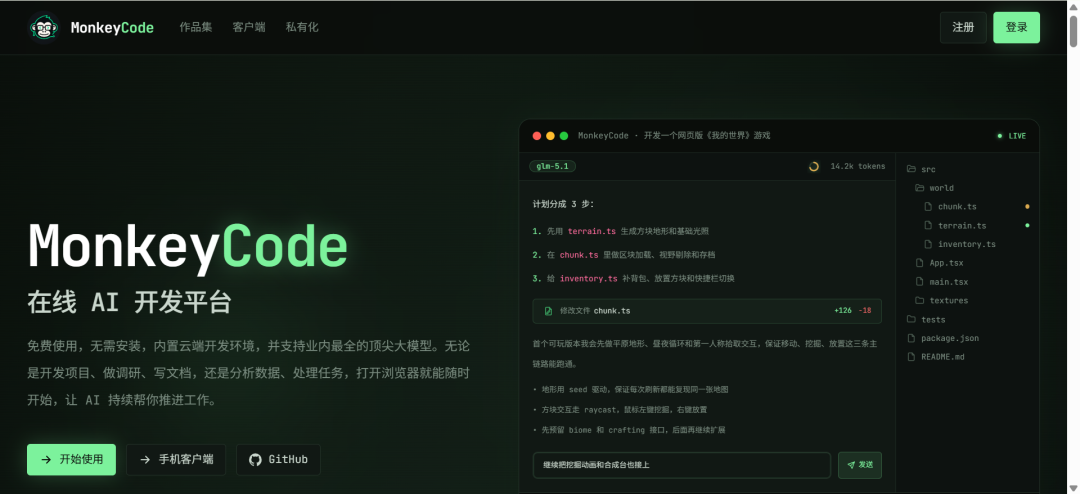
Task: Click the 开始使用 button
Action: pos(72,460)
